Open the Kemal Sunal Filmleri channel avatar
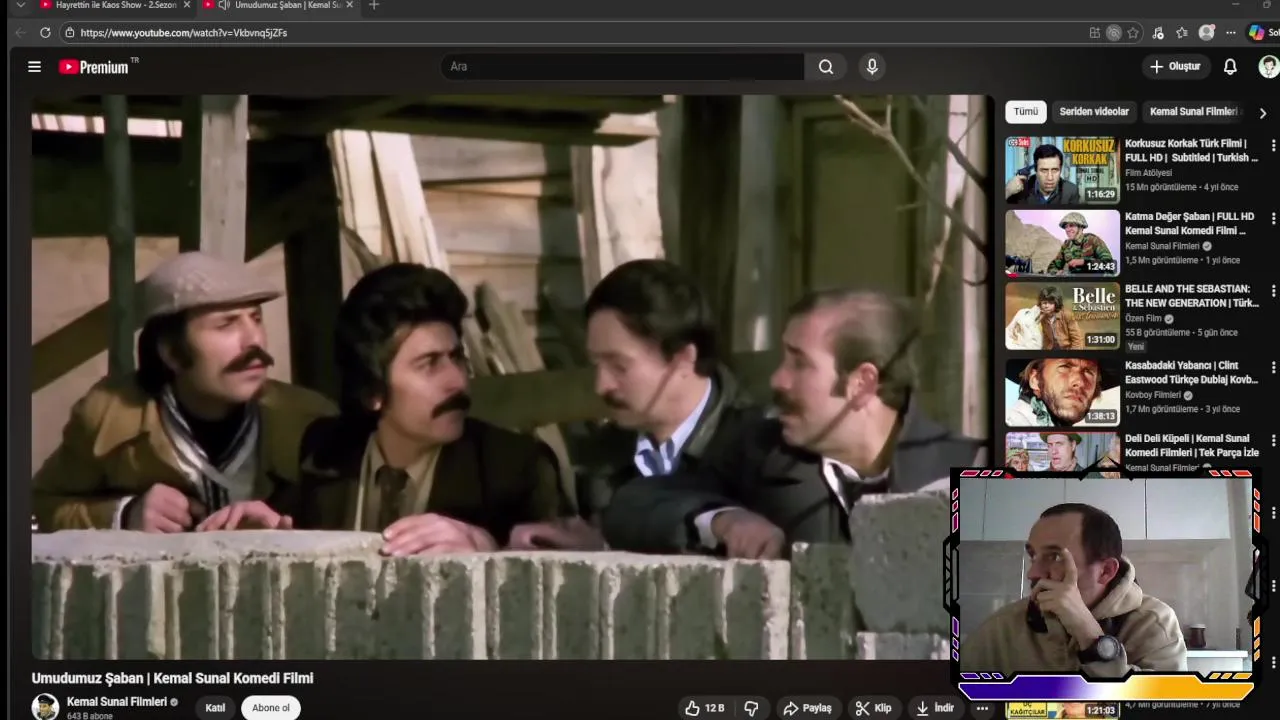The height and width of the screenshot is (720, 1280). [x=45, y=706]
